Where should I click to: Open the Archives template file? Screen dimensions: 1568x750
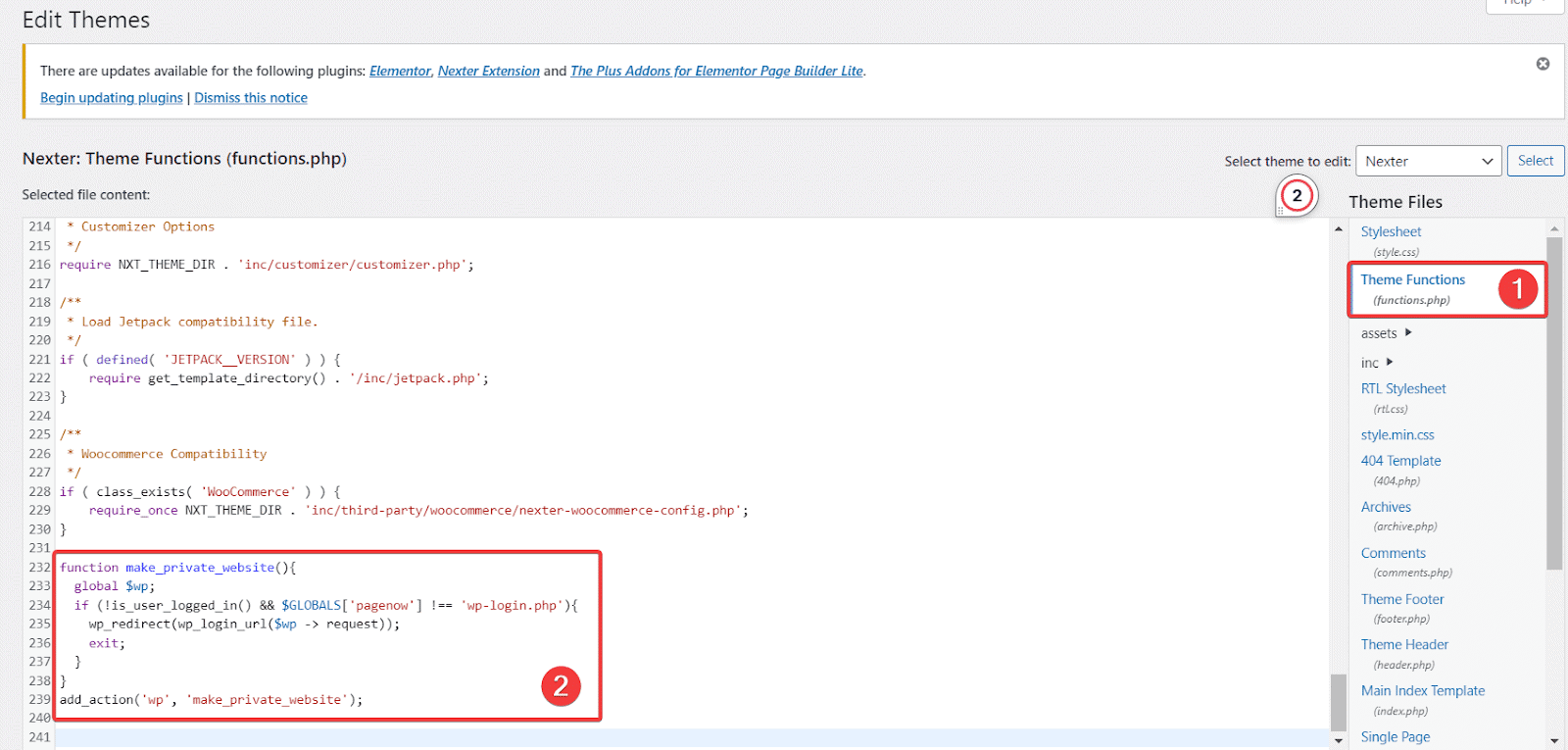coord(1386,507)
